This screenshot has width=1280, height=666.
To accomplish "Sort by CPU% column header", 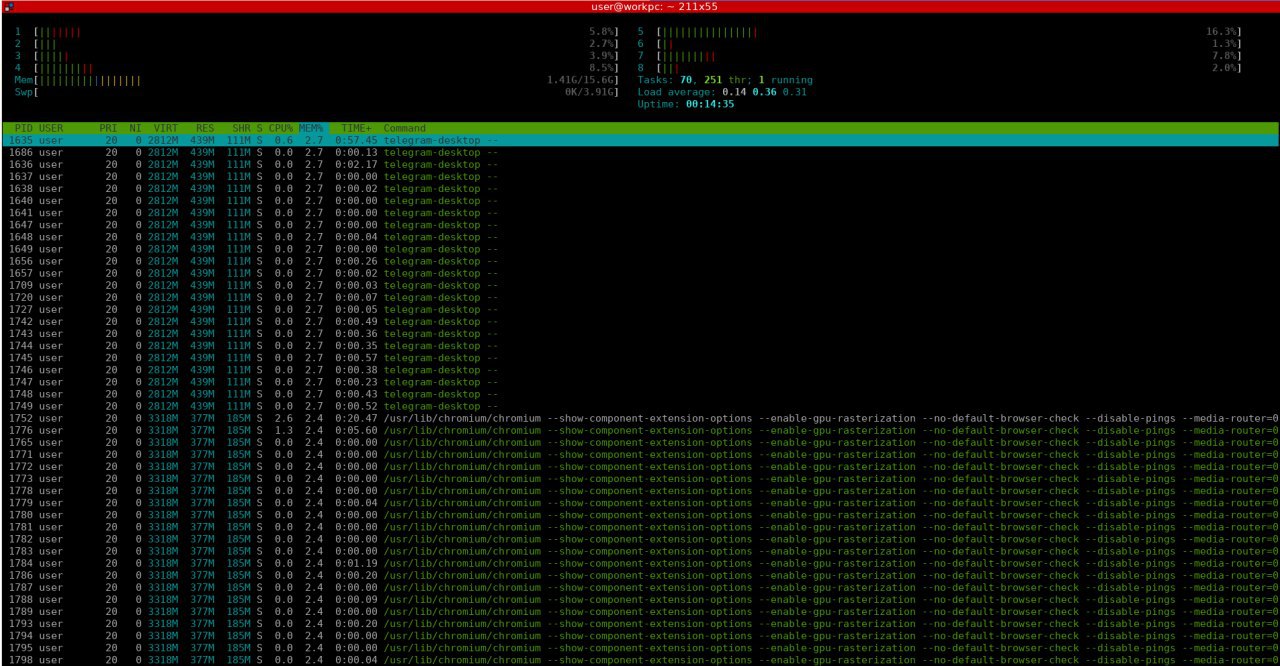I will pyautogui.click(x=280, y=128).
